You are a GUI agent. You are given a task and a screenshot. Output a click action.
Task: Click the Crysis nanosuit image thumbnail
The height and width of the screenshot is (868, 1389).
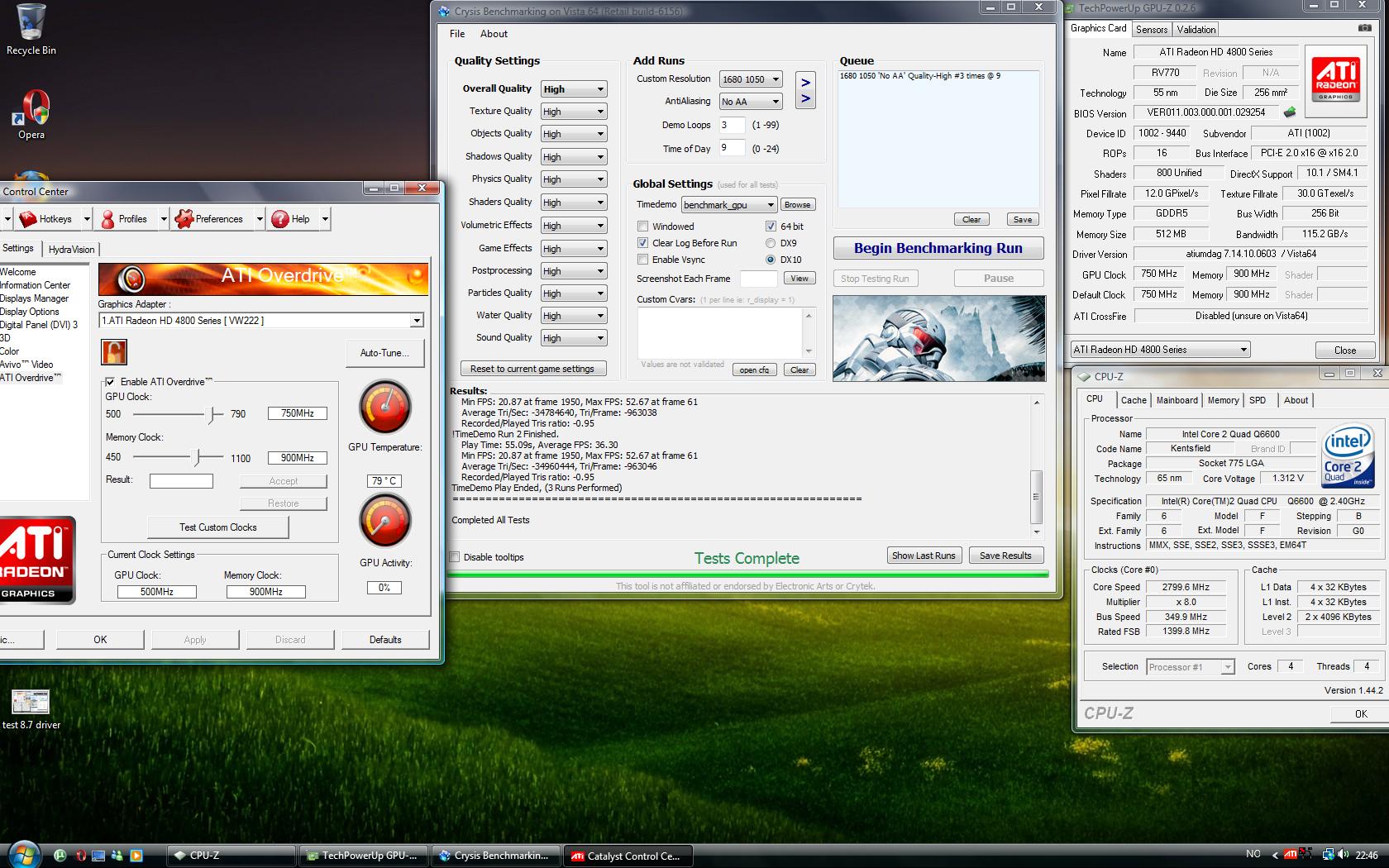coord(938,338)
